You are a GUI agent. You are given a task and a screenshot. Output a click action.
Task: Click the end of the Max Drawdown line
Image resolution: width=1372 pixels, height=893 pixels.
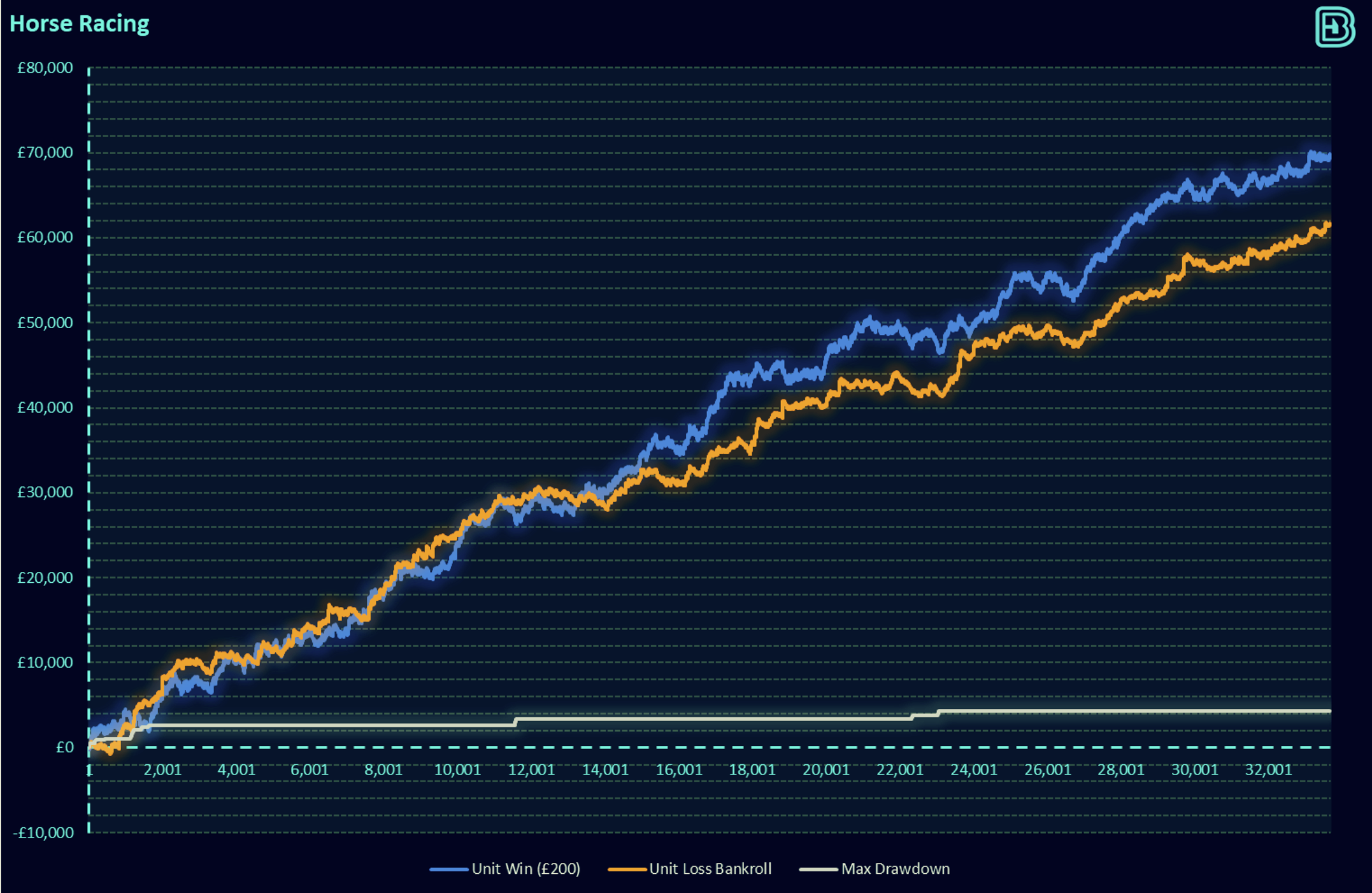[x=1329, y=711]
